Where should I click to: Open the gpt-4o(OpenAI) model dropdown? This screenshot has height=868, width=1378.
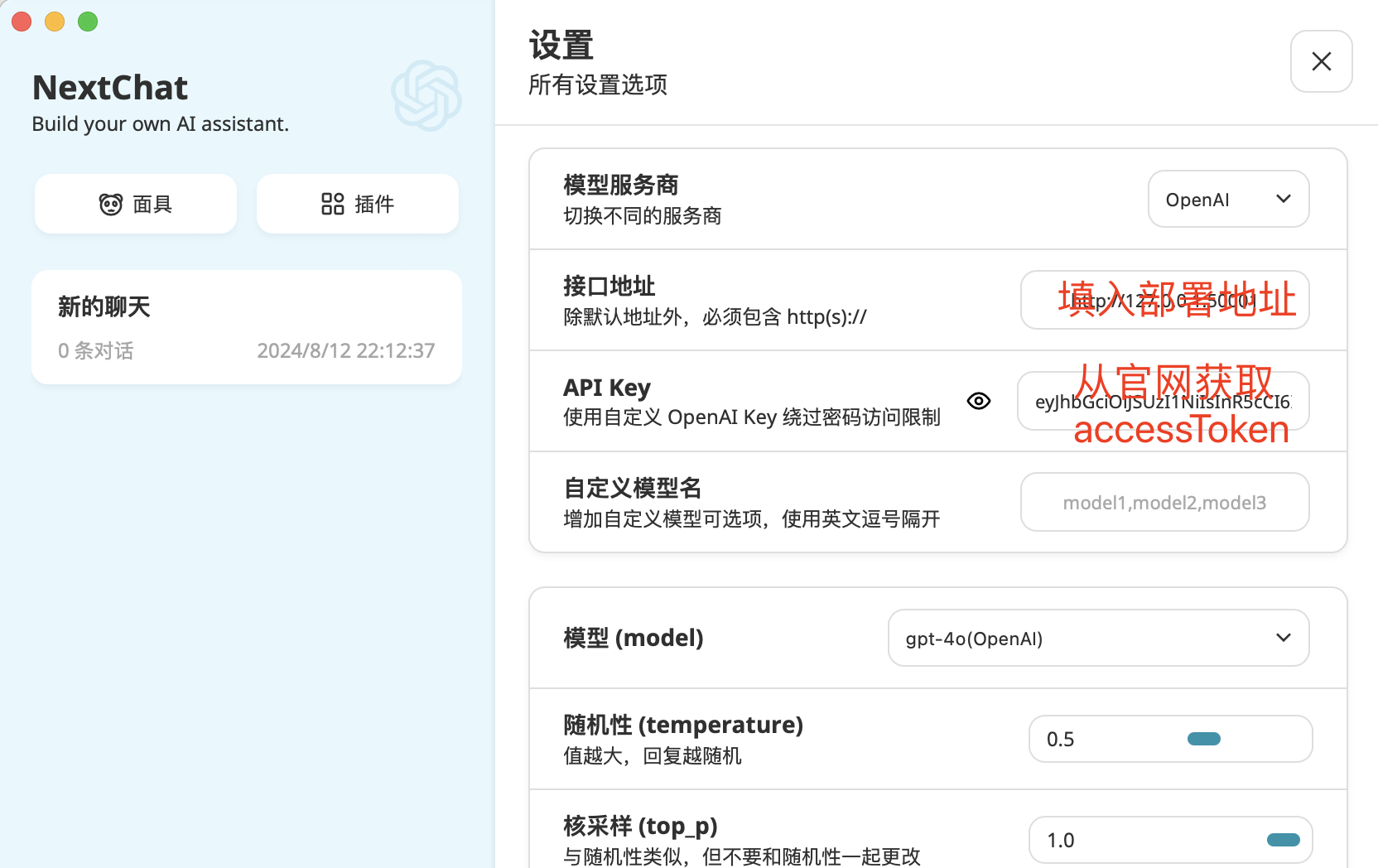coord(1098,638)
